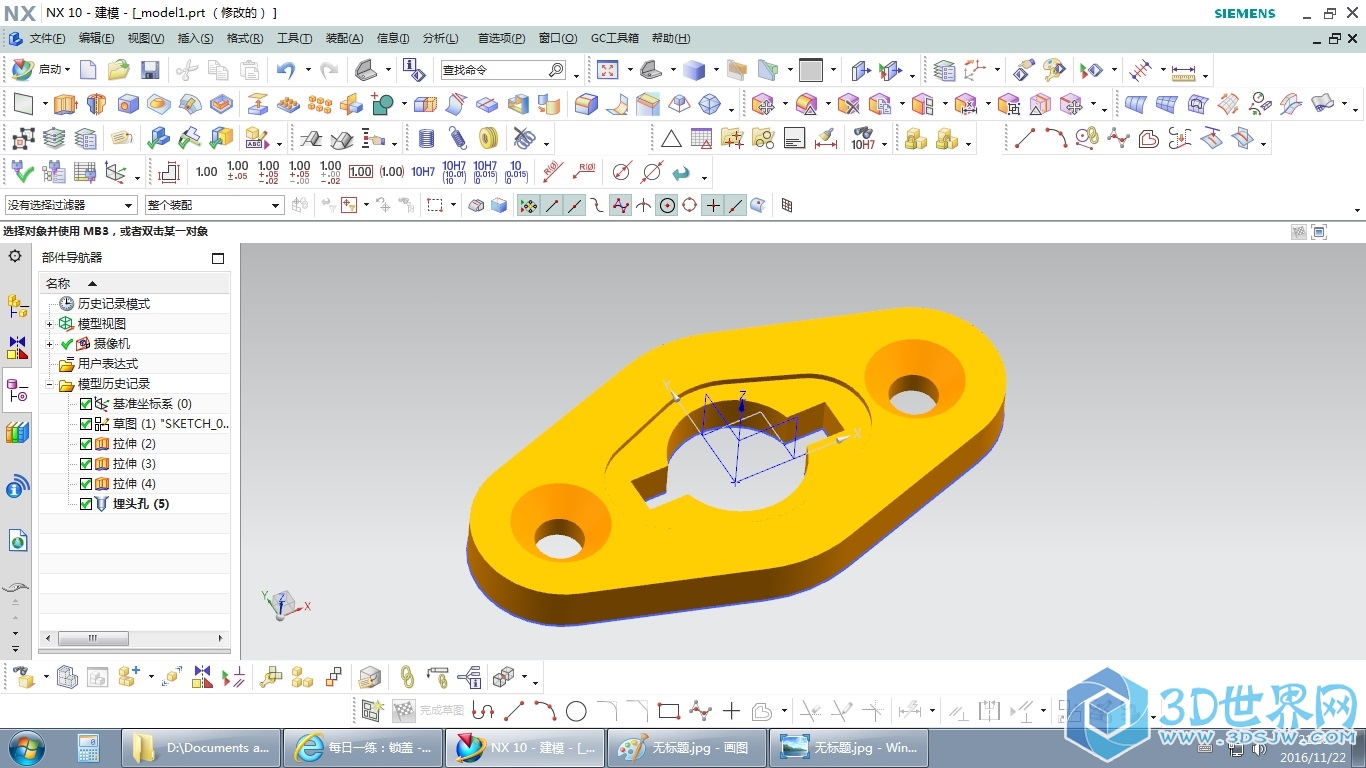1366x768 pixels.
Task: Uncheck the 基准坐标系 (0) feature checkbox
Action: [x=85, y=404]
